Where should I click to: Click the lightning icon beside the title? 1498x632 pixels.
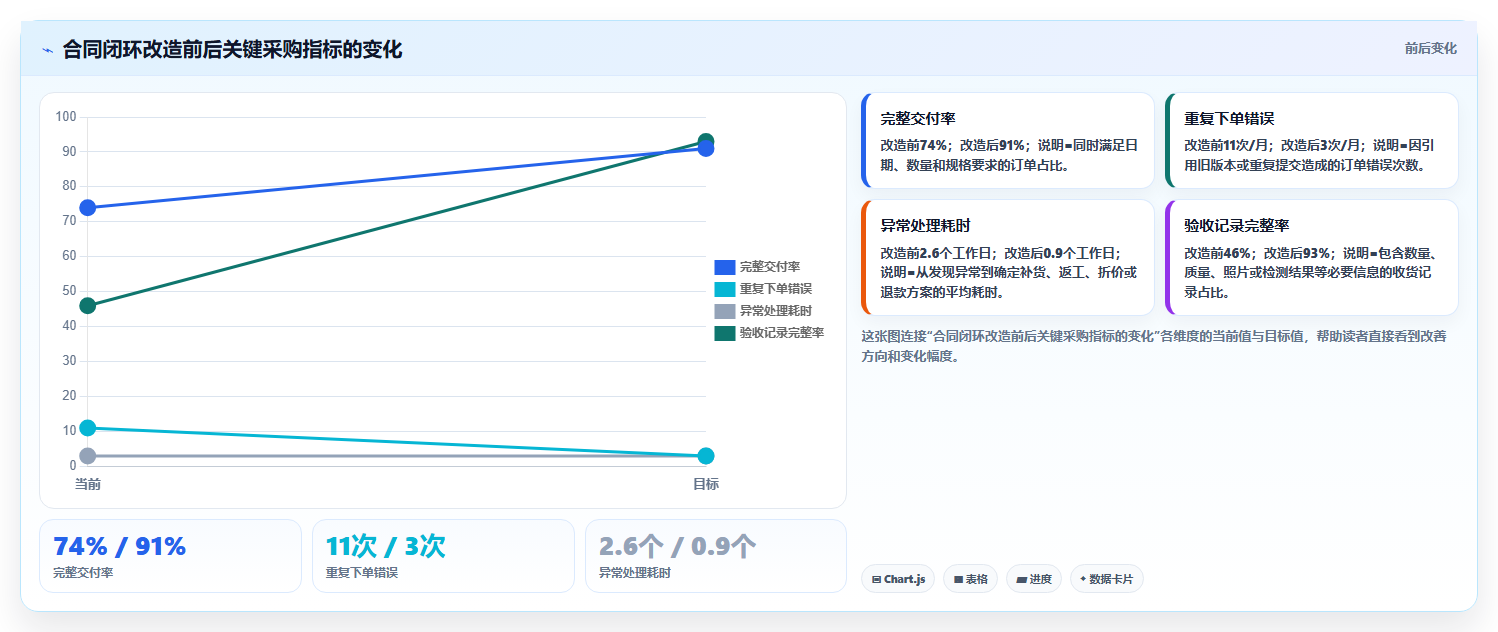tap(47, 50)
